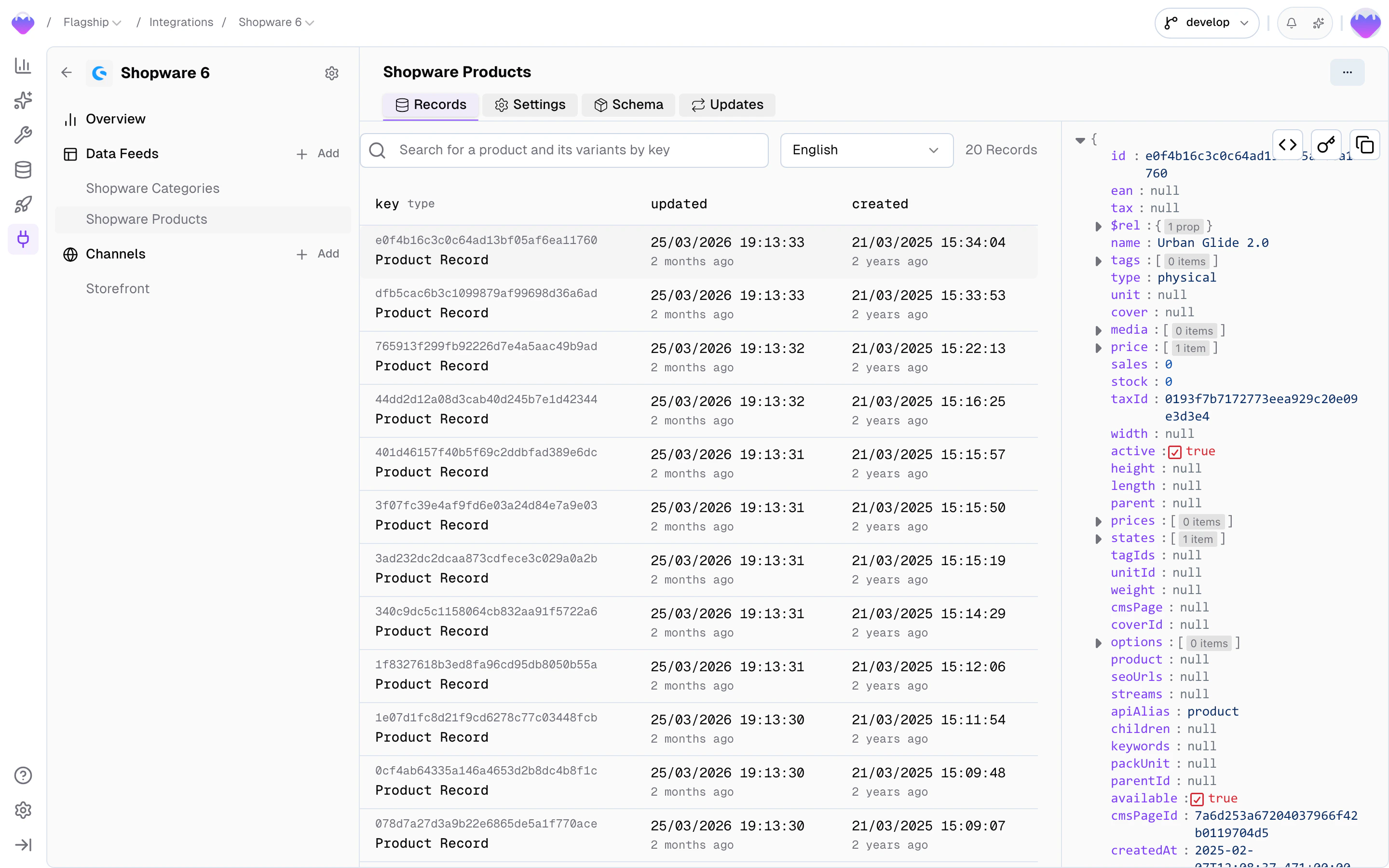
Task: Expand the $rel property node
Action: (x=1098, y=226)
